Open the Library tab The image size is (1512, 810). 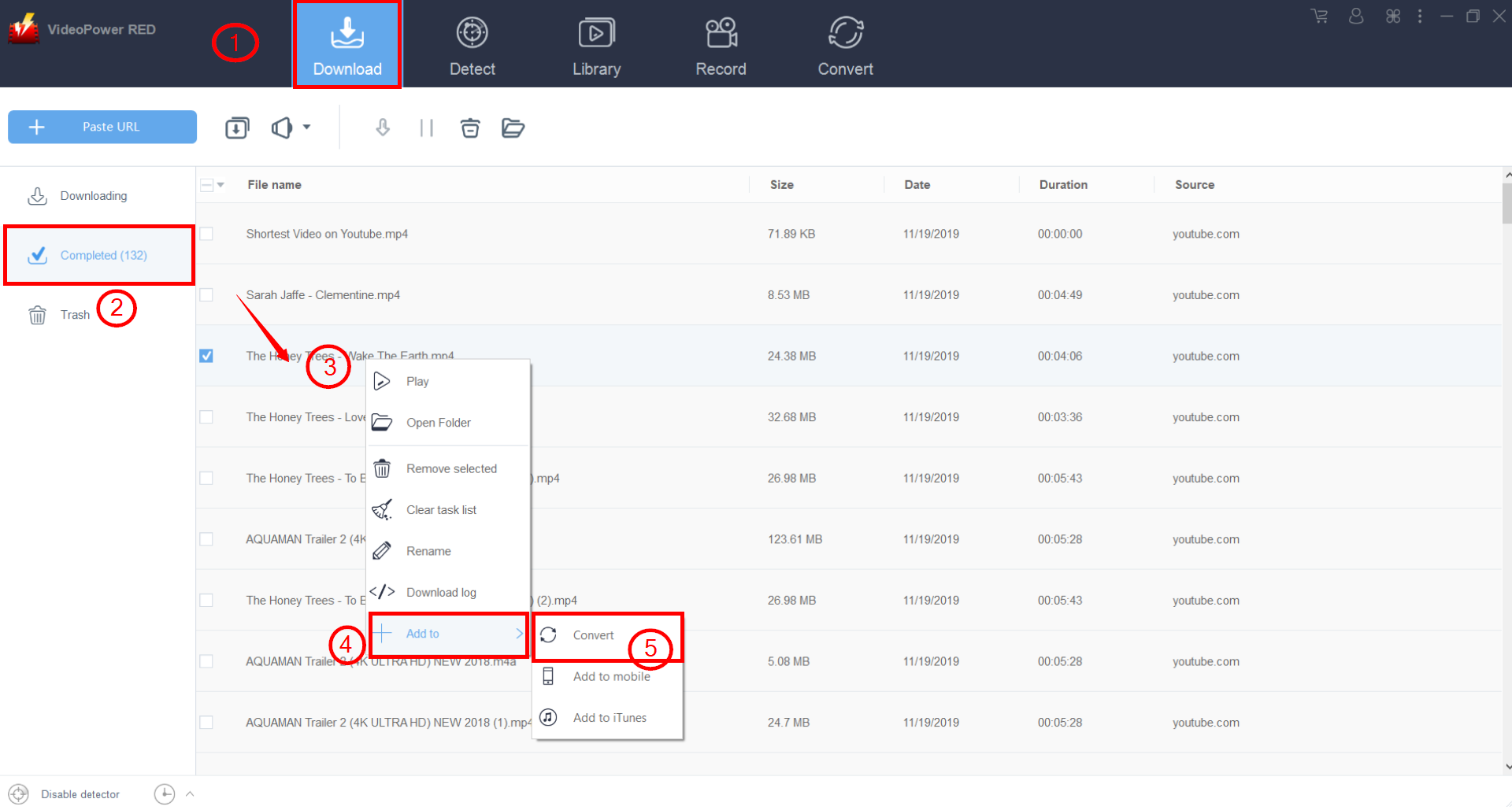(596, 47)
